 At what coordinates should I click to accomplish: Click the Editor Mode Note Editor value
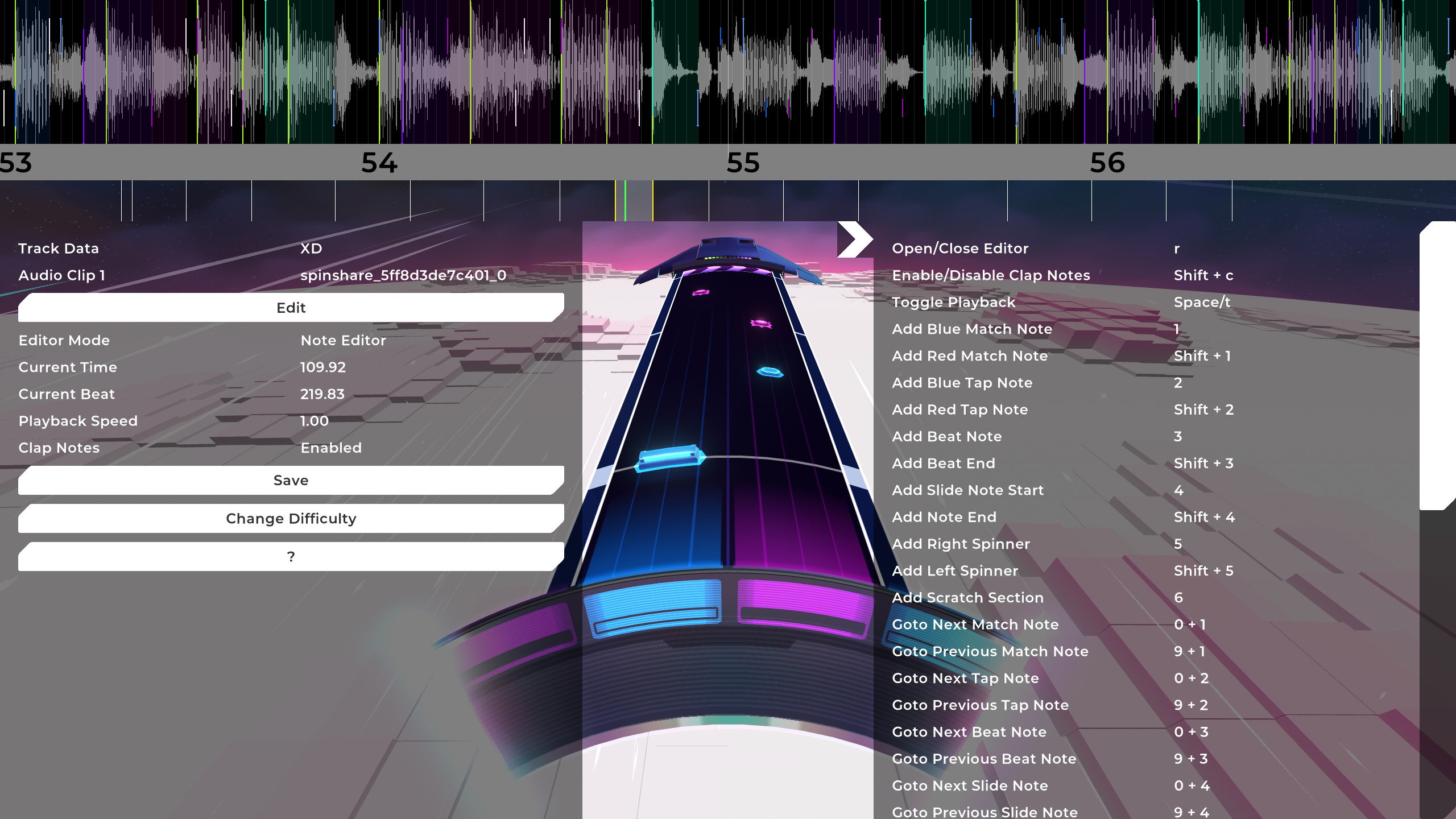coord(343,341)
